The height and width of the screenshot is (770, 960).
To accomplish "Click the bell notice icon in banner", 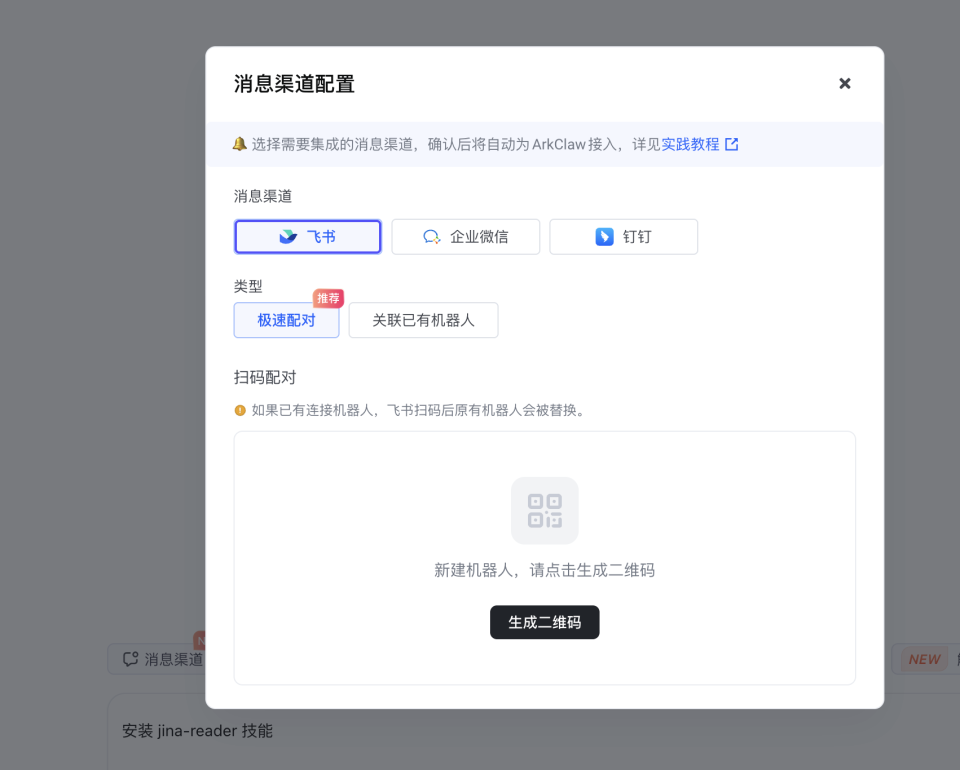I will click(x=239, y=144).
